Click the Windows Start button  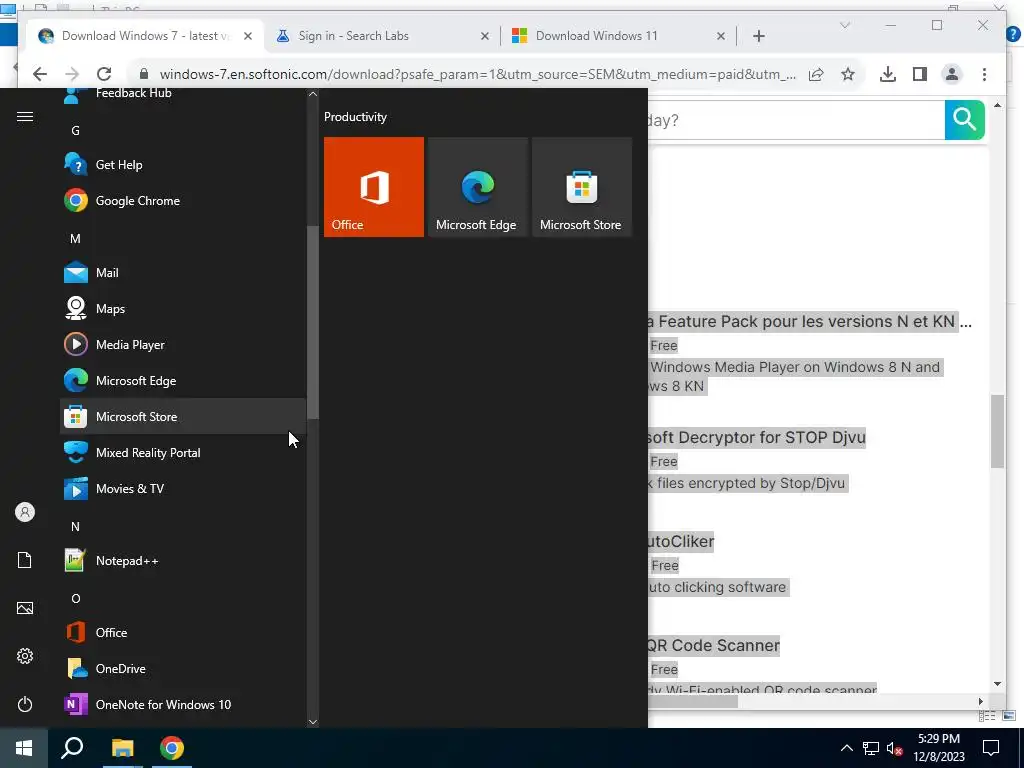(24, 748)
